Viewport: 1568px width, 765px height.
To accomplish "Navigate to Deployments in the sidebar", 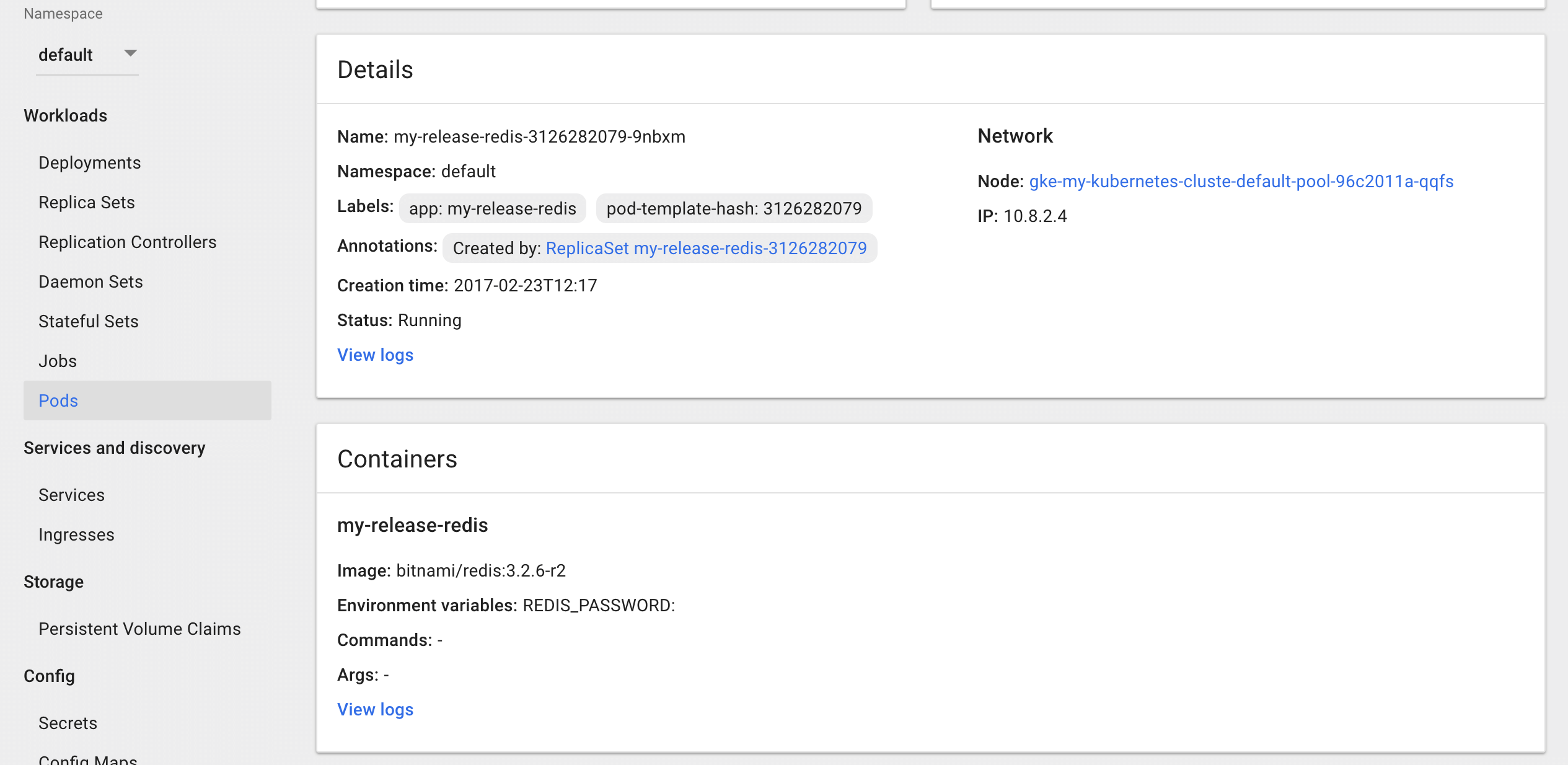I will click(x=89, y=162).
